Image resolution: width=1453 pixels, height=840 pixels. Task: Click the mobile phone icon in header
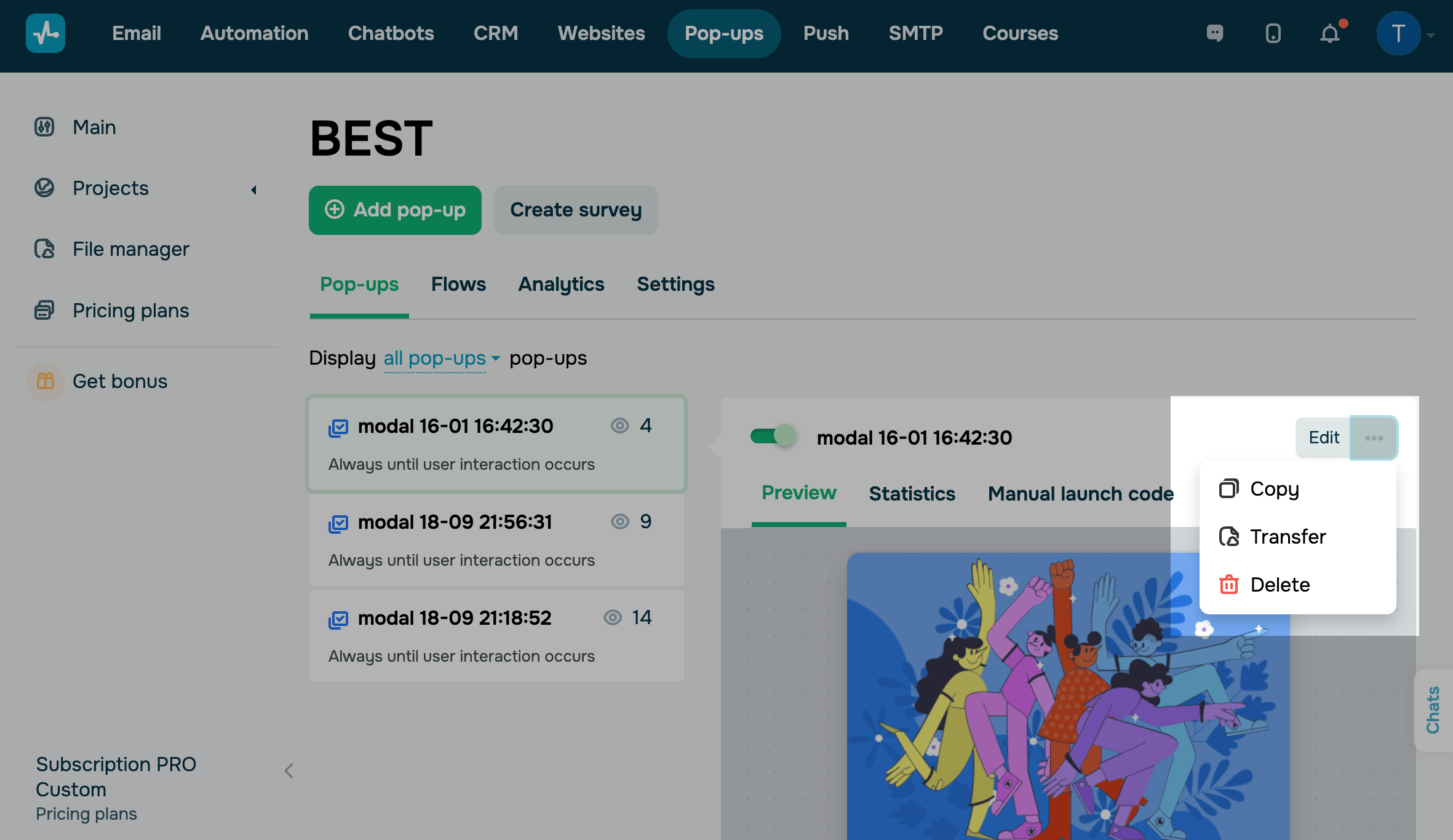[1273, 33]
